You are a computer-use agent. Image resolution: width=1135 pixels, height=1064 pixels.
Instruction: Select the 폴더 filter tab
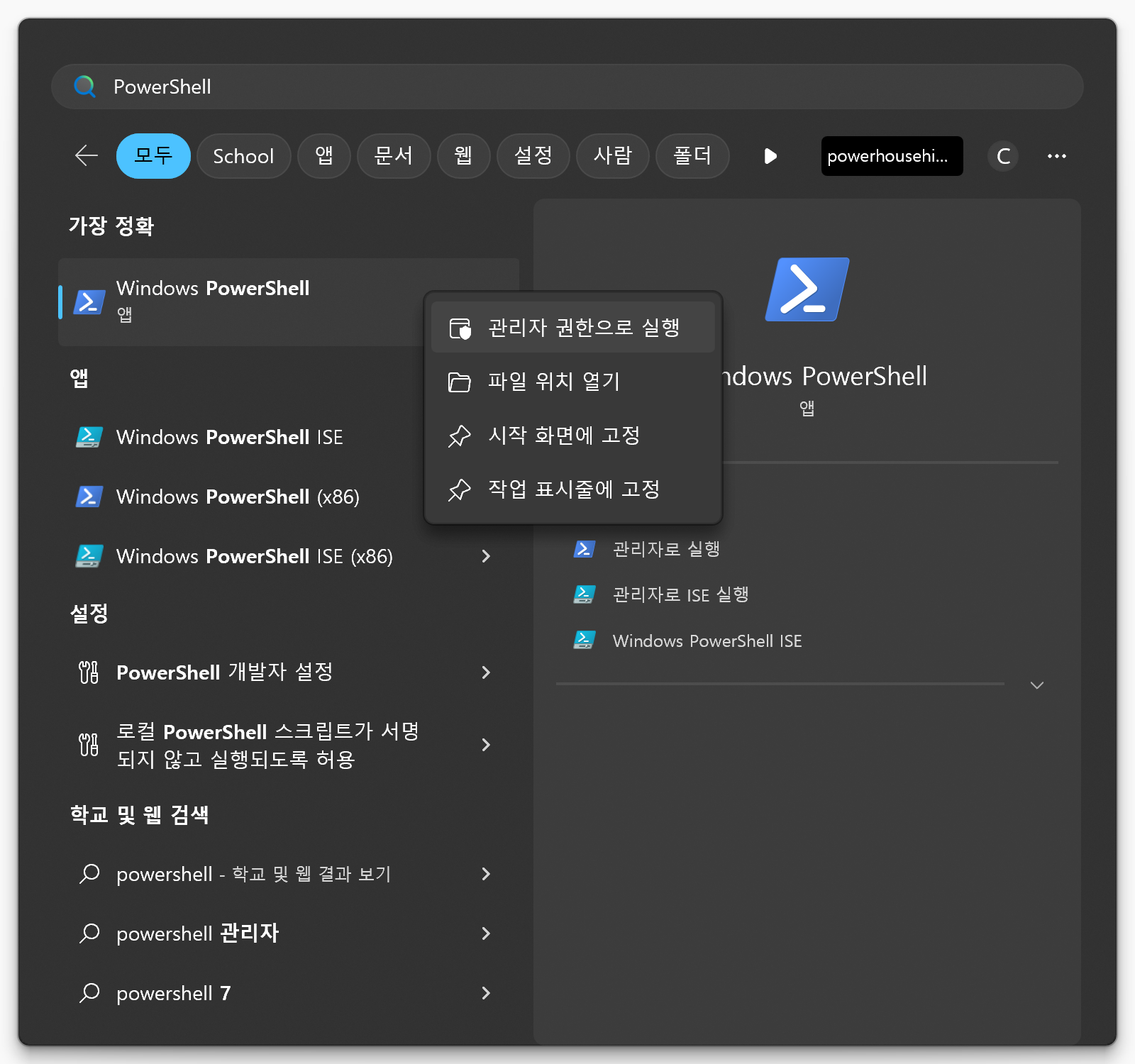pos(692,156)
